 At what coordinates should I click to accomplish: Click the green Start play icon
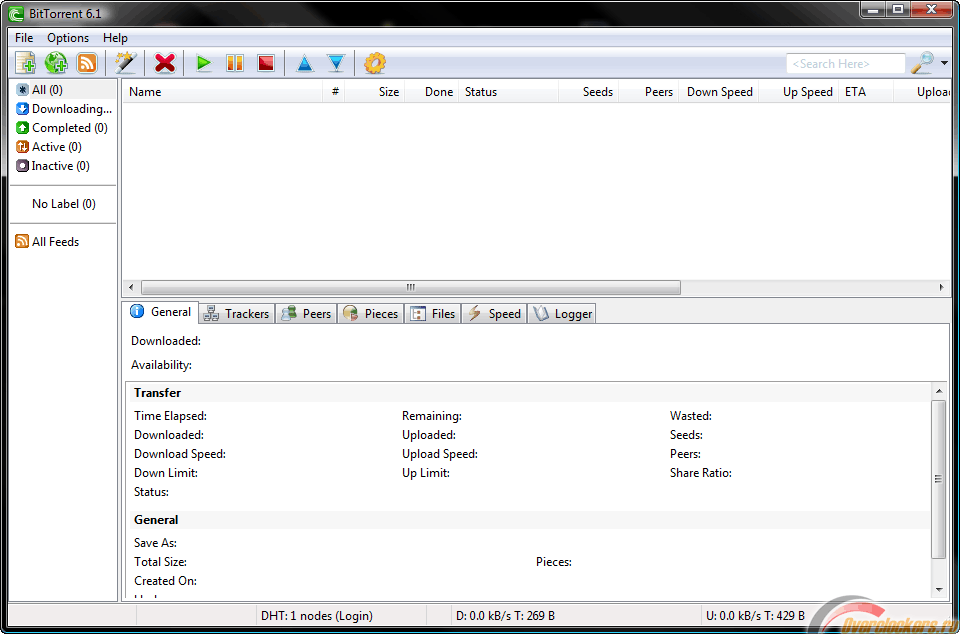pos(204,63)
